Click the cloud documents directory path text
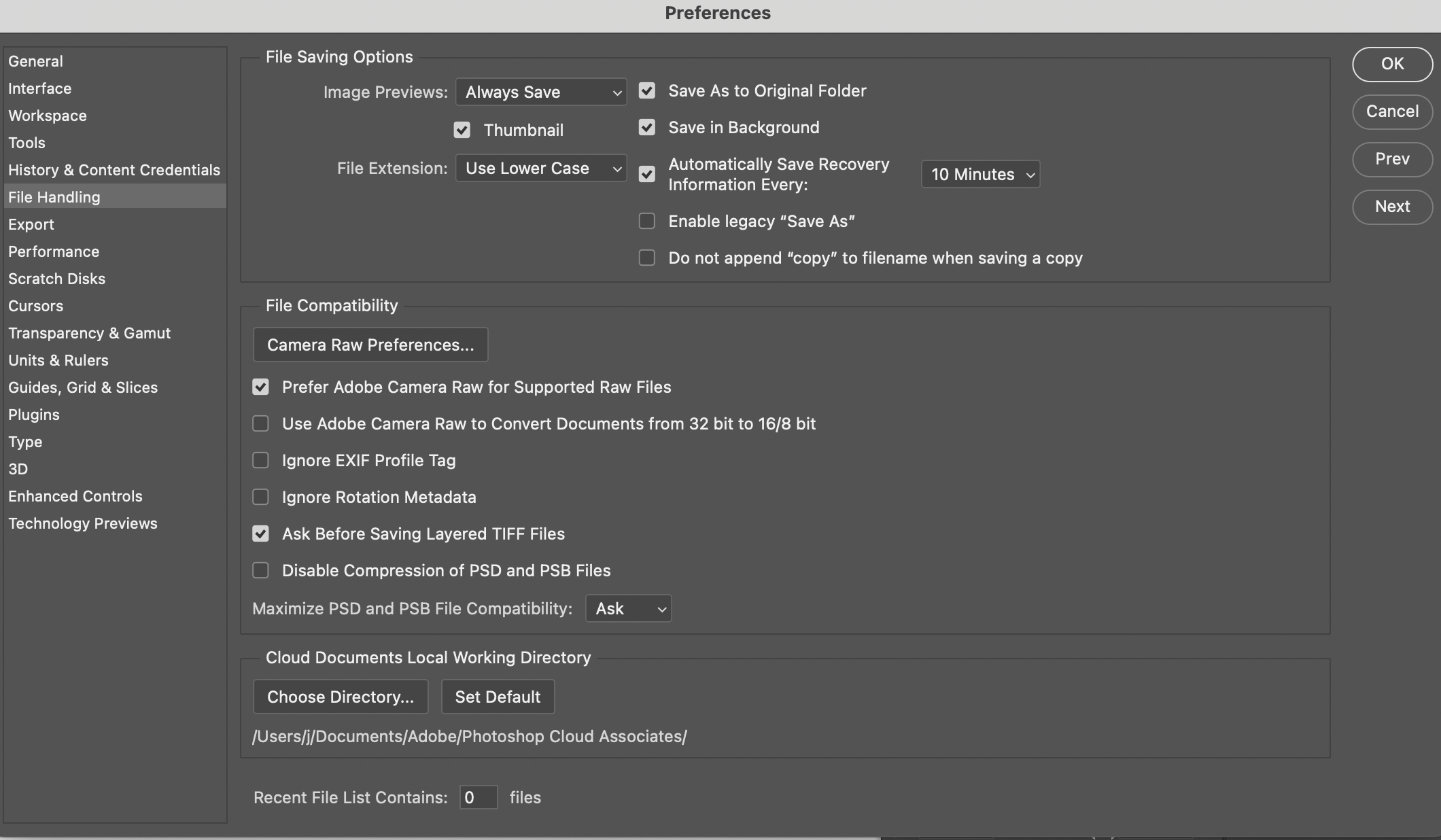The height and width of the screenshot is (840, 1441). [x=470, y=737]
